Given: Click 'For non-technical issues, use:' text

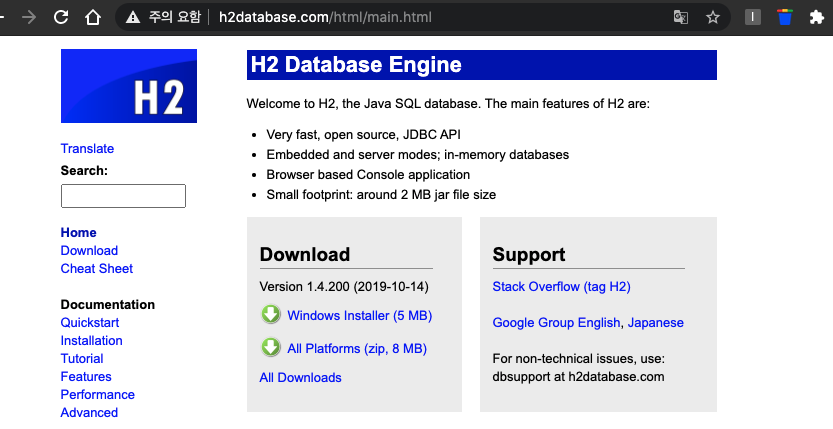Looking at the screenshot, I should point(579,359).
